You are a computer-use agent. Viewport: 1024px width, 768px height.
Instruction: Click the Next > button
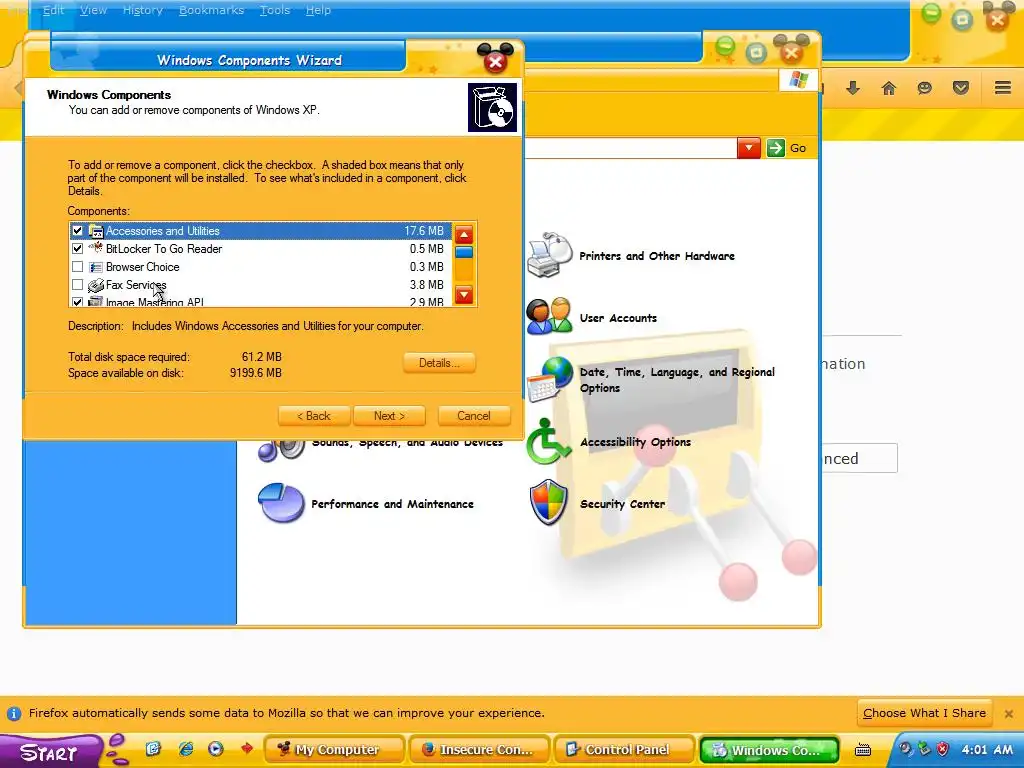389,416
